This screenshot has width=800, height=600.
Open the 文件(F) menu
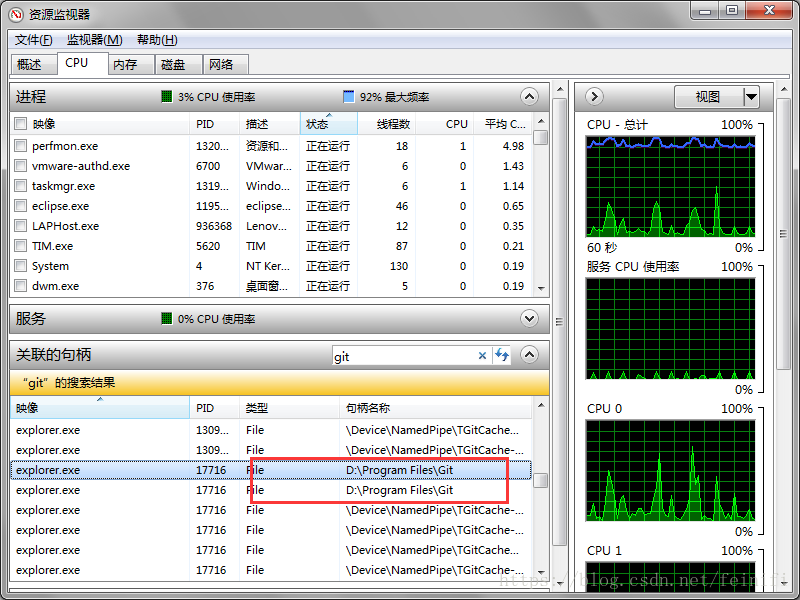pos(33,40)
